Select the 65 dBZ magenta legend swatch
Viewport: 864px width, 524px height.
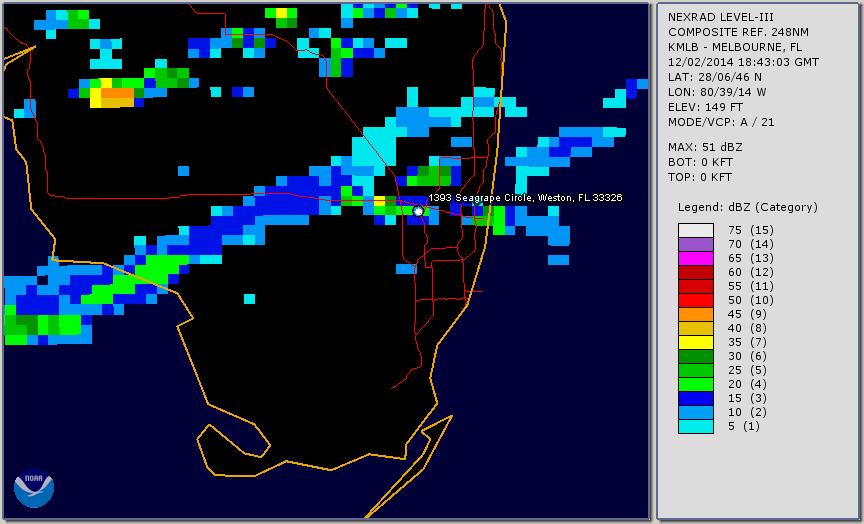pyautogui.click(x=696, y=258)
